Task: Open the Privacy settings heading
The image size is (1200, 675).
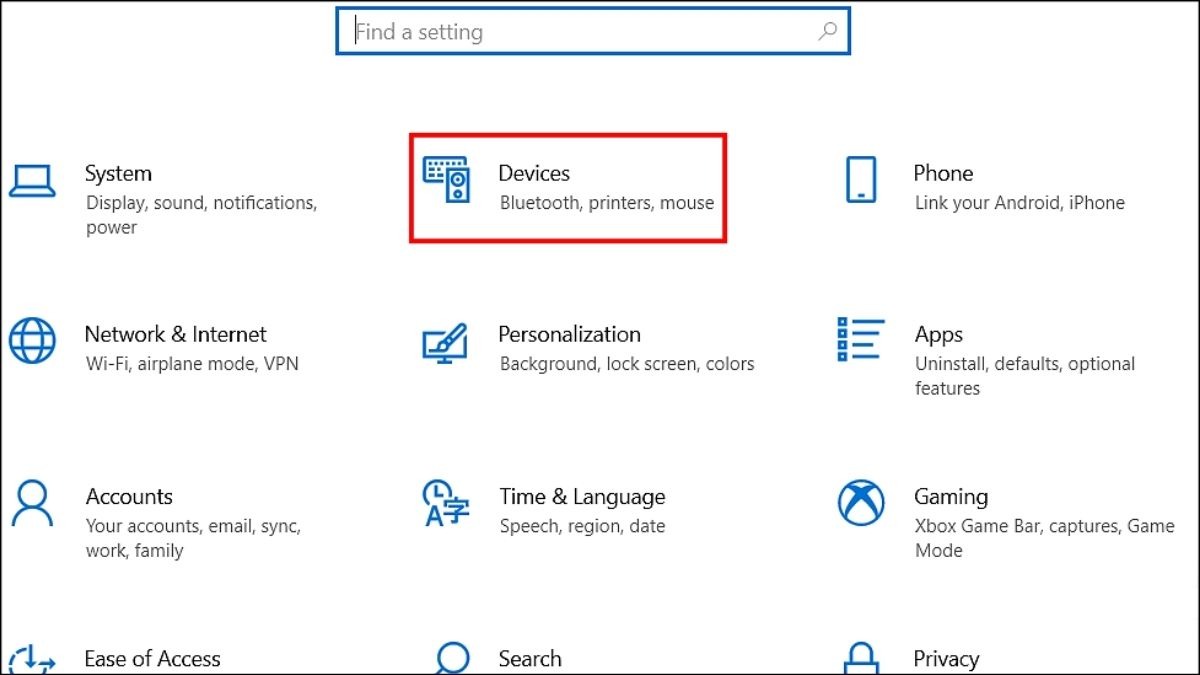Action: pos(946,660)
